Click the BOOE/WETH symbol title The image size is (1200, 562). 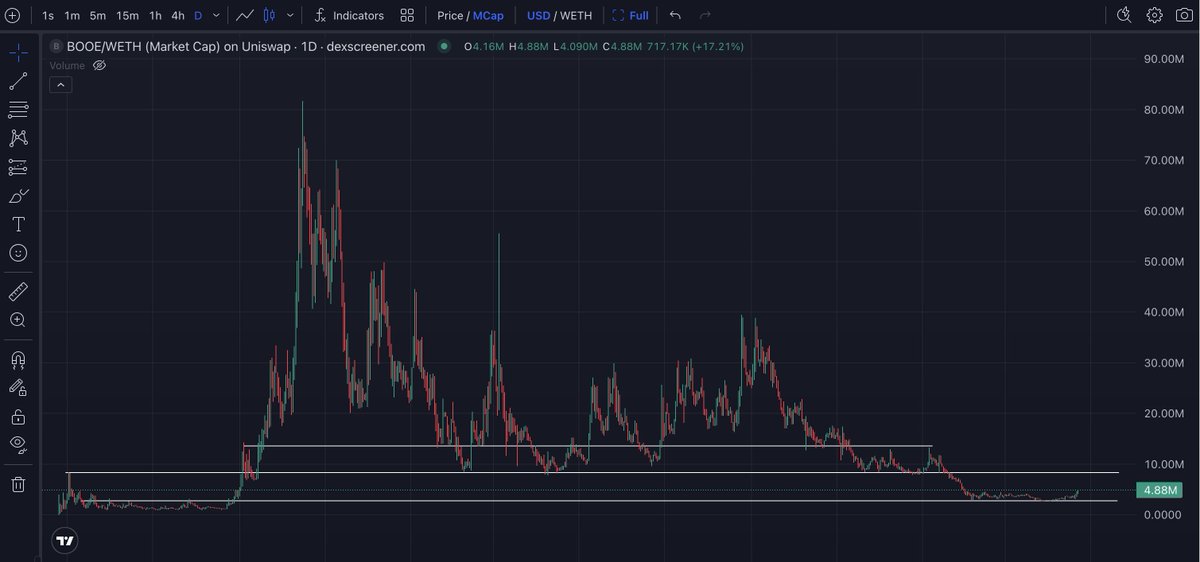pos(245,46)
